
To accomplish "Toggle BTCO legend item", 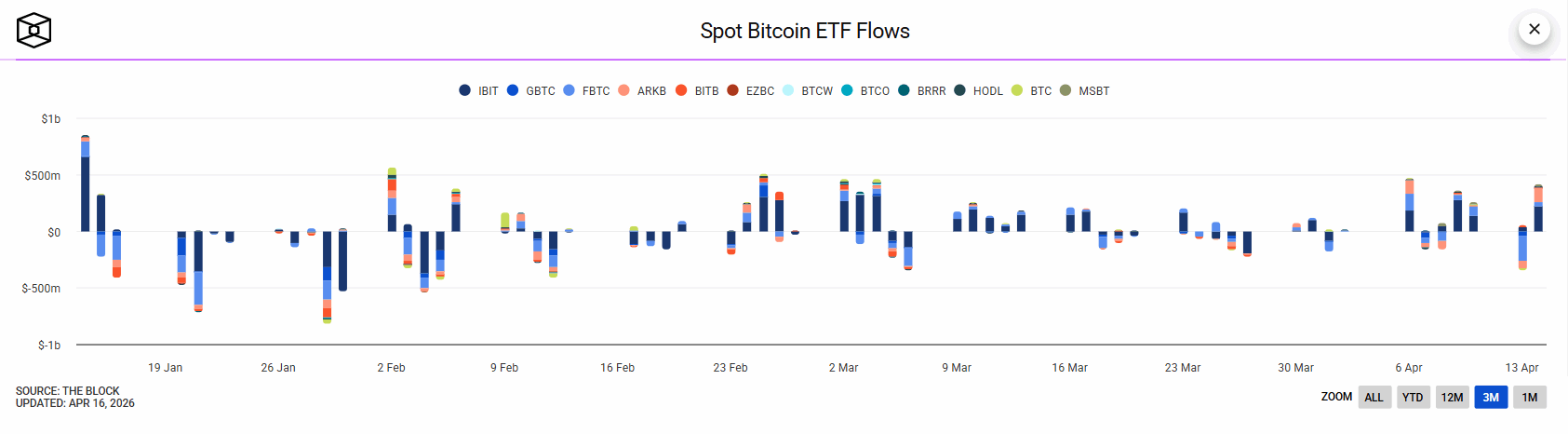I will (x=865, y=90).
